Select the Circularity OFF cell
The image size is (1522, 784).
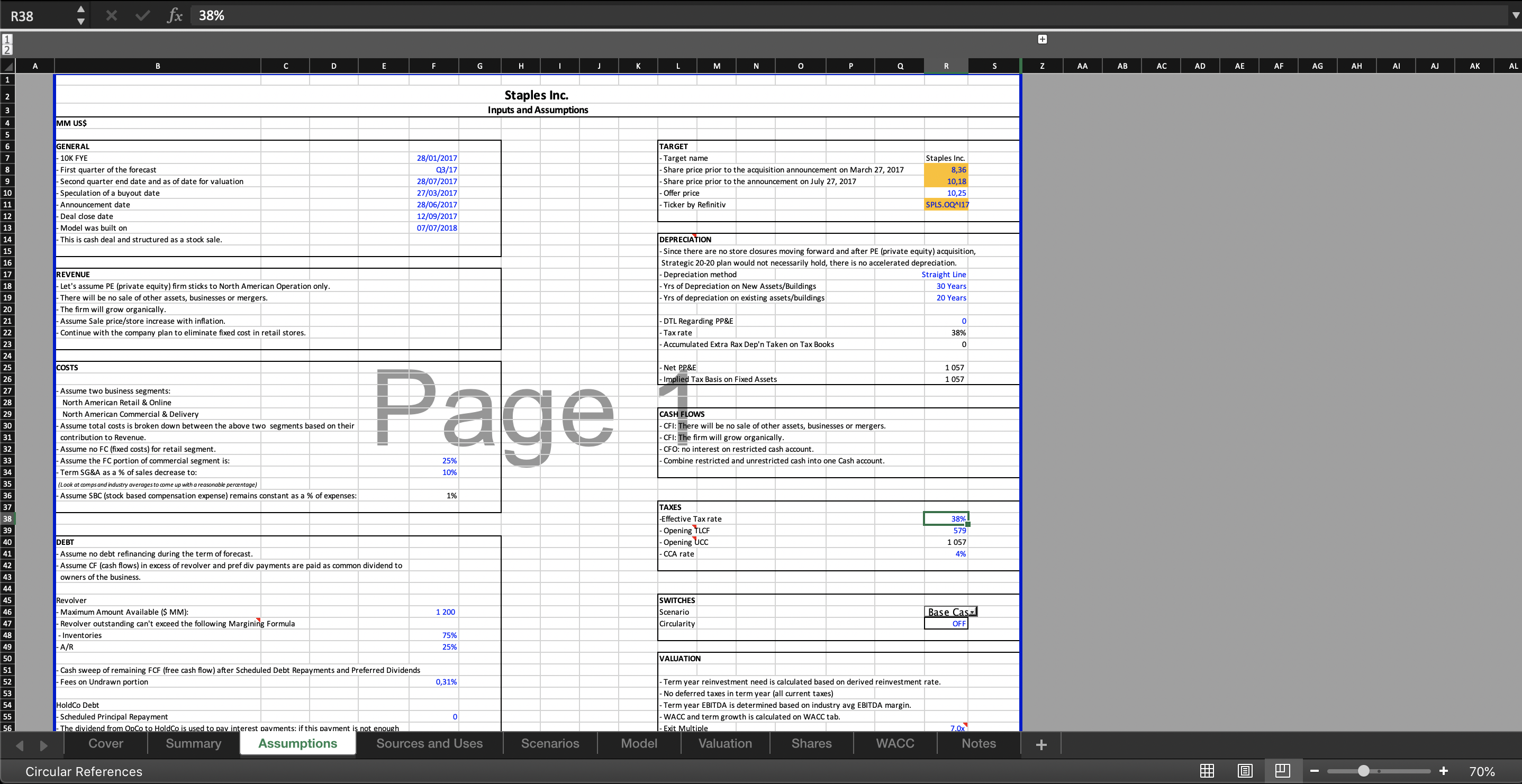pos(946,623)
